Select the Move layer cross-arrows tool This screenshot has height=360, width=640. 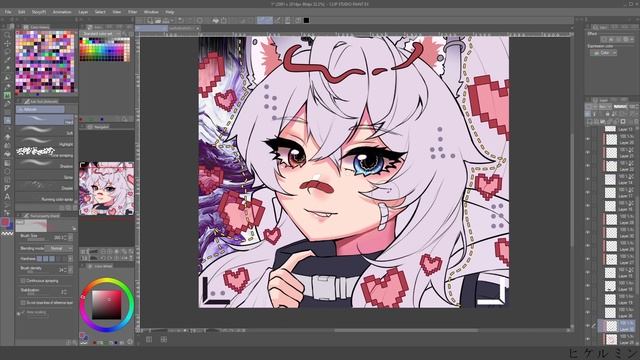pos(7,43)
